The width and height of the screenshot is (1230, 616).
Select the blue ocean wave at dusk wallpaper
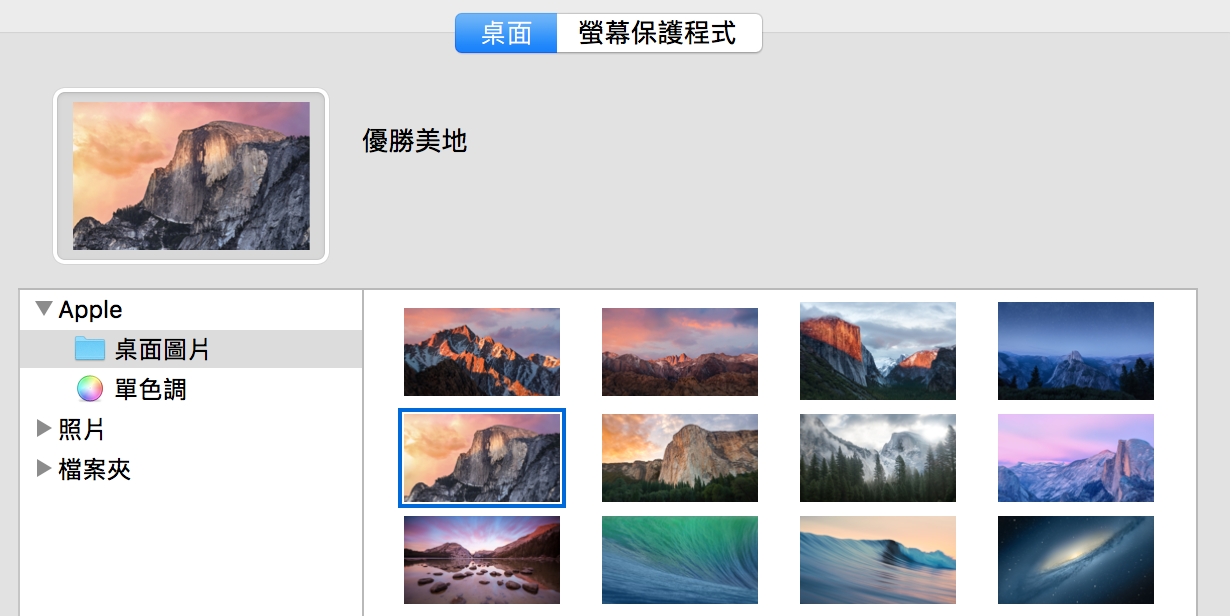[x=878, y=560]
